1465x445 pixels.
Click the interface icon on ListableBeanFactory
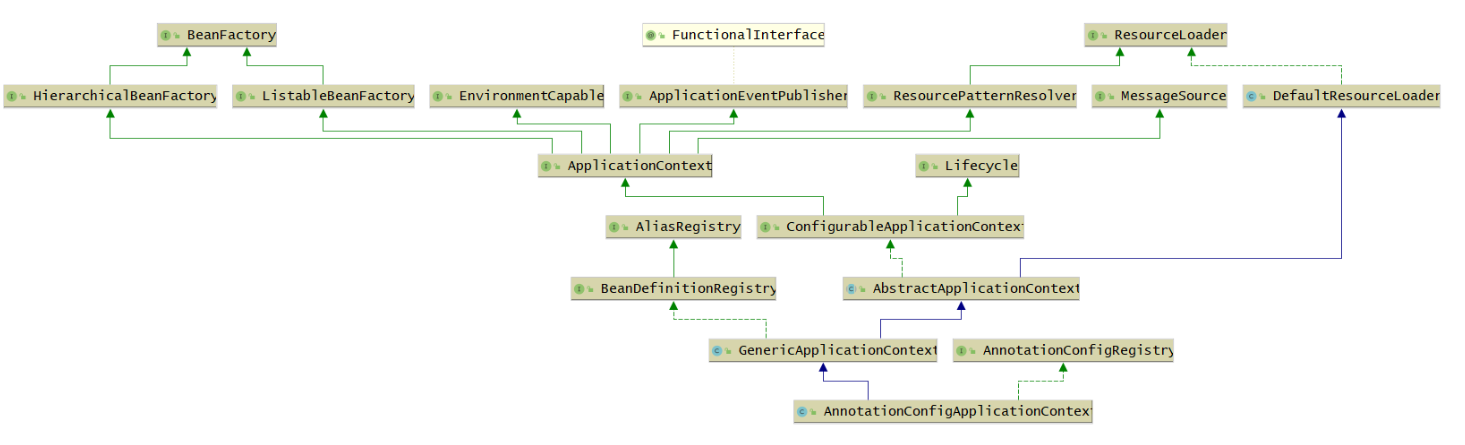[x=243, y=96]
